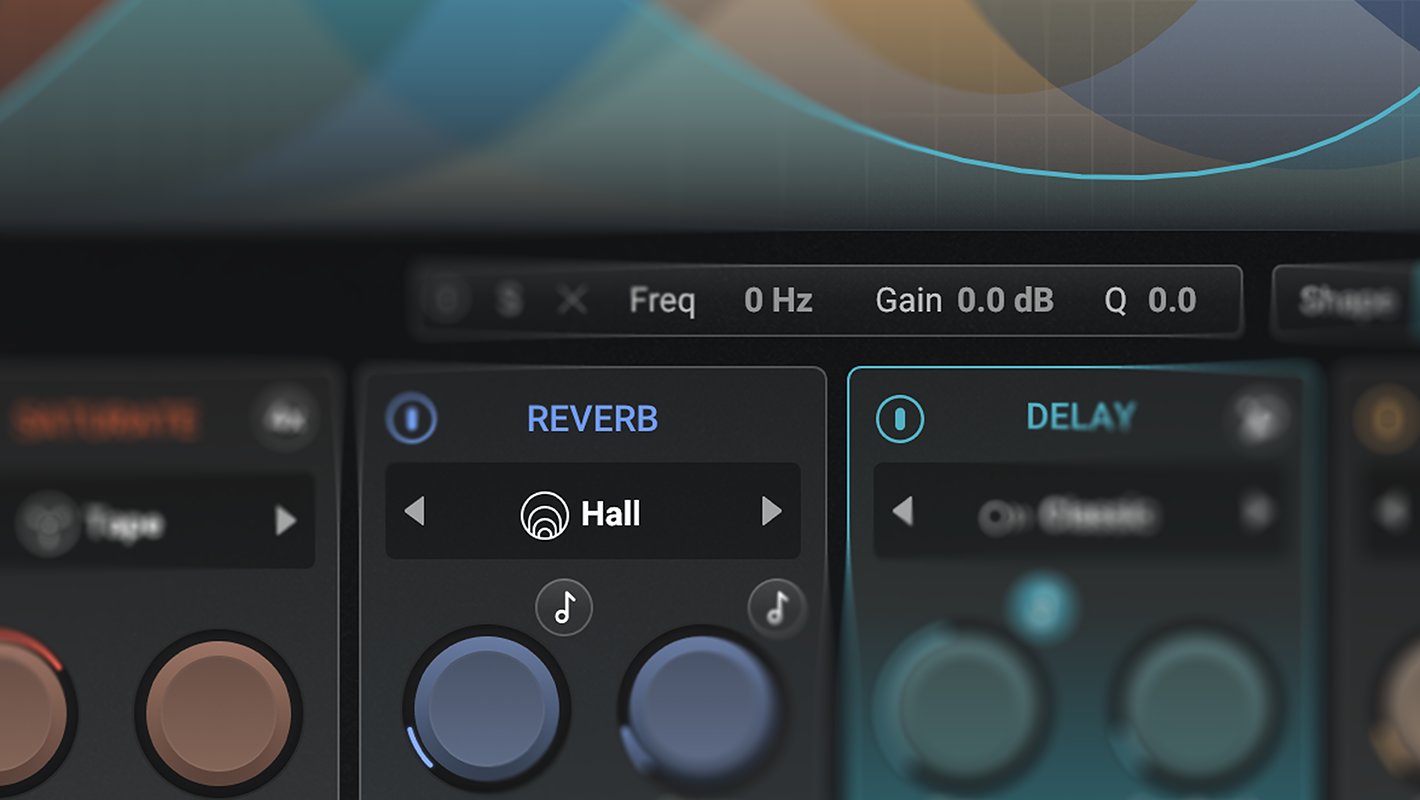The height and width of the screenshot is (800, 1420).
Task: Solo the EQ band with the S icon
Action: pos(510,300)
